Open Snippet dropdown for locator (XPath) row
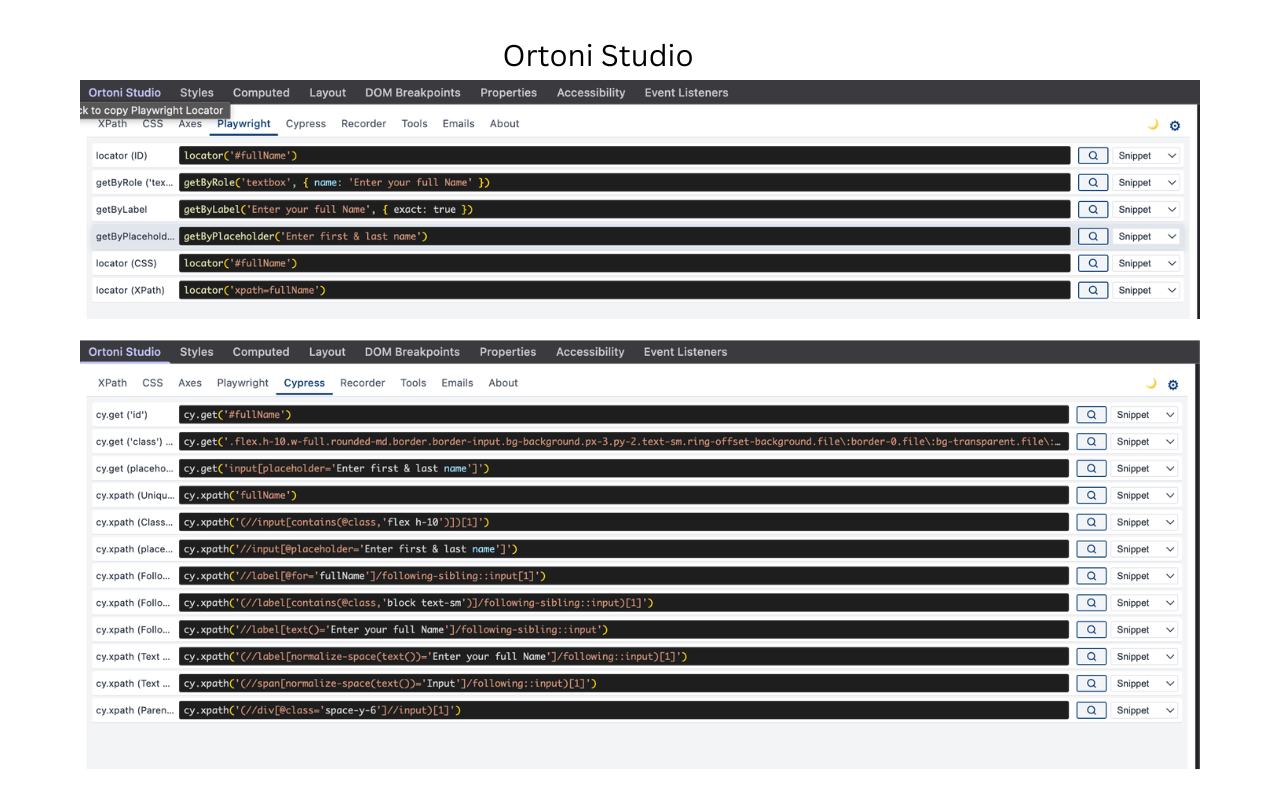This screenshot has width=1280, height=800. pos(1147,291)
